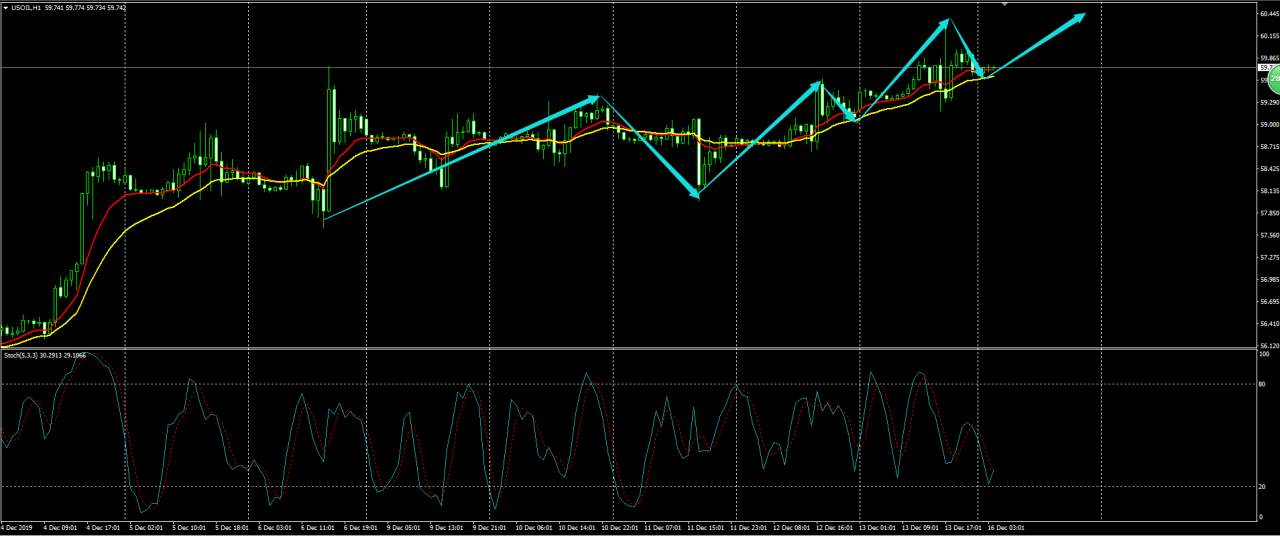Screen dimensions: 1280x536
Task: Click the 59.000 price scale value
Action: (1270, 124)
